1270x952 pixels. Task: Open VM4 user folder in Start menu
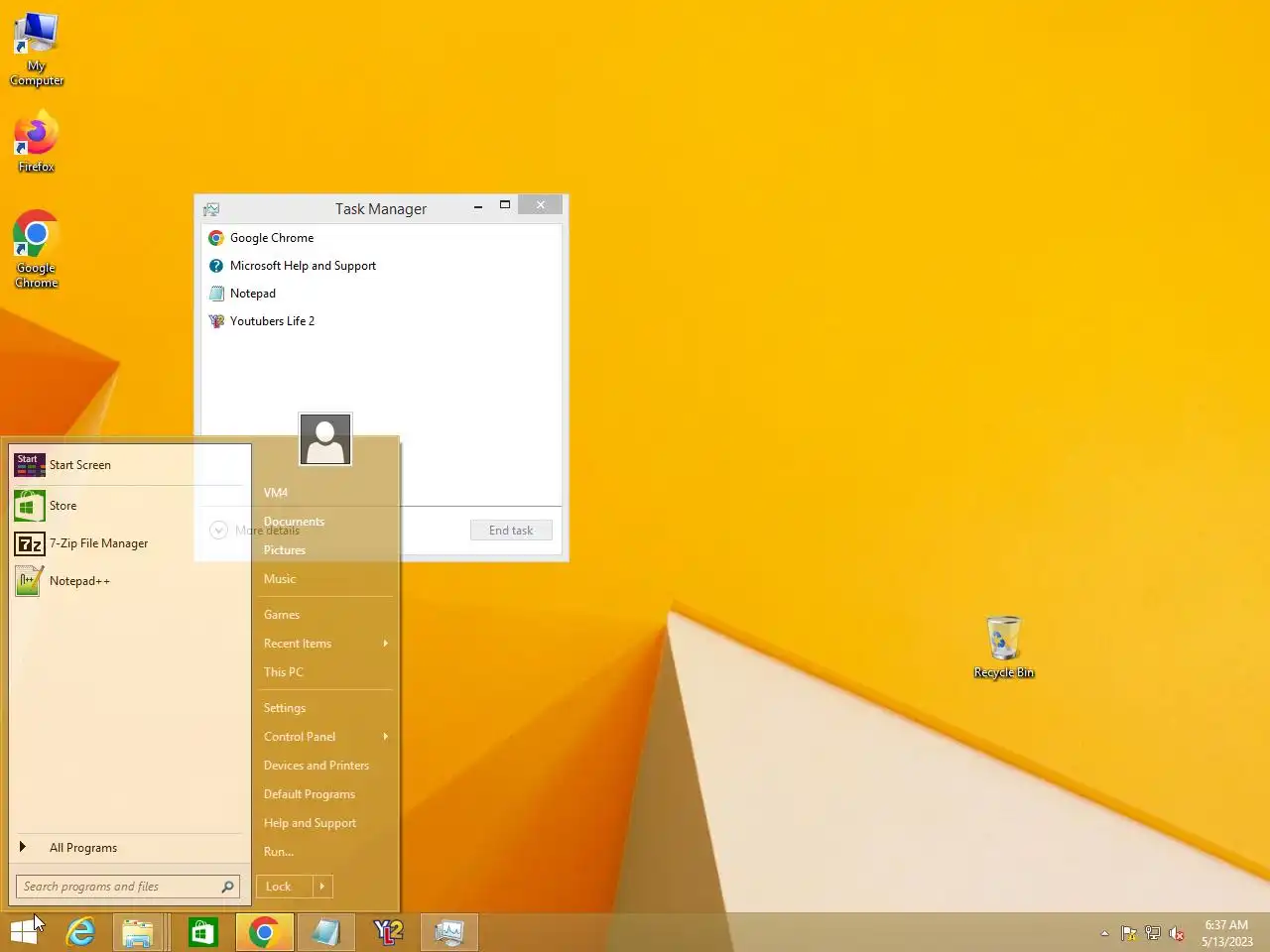276,493
